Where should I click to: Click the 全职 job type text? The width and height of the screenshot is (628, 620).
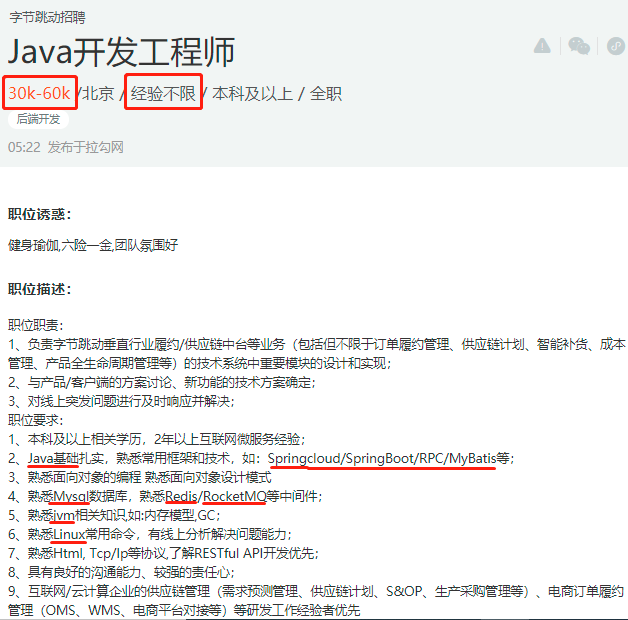click(x=326, y=93)
